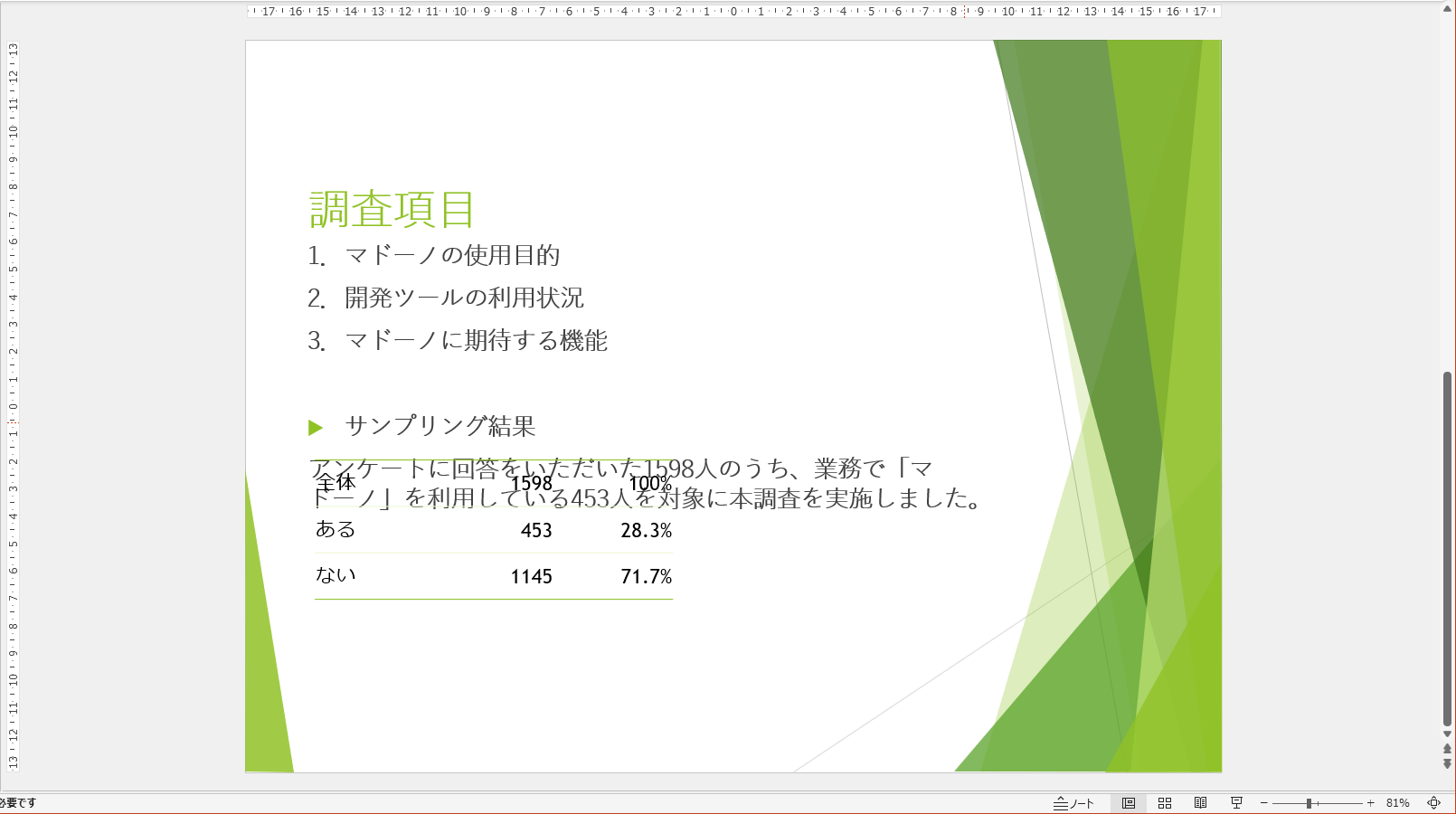Switch to Slide Sorter view icon

click(1165, 803)
